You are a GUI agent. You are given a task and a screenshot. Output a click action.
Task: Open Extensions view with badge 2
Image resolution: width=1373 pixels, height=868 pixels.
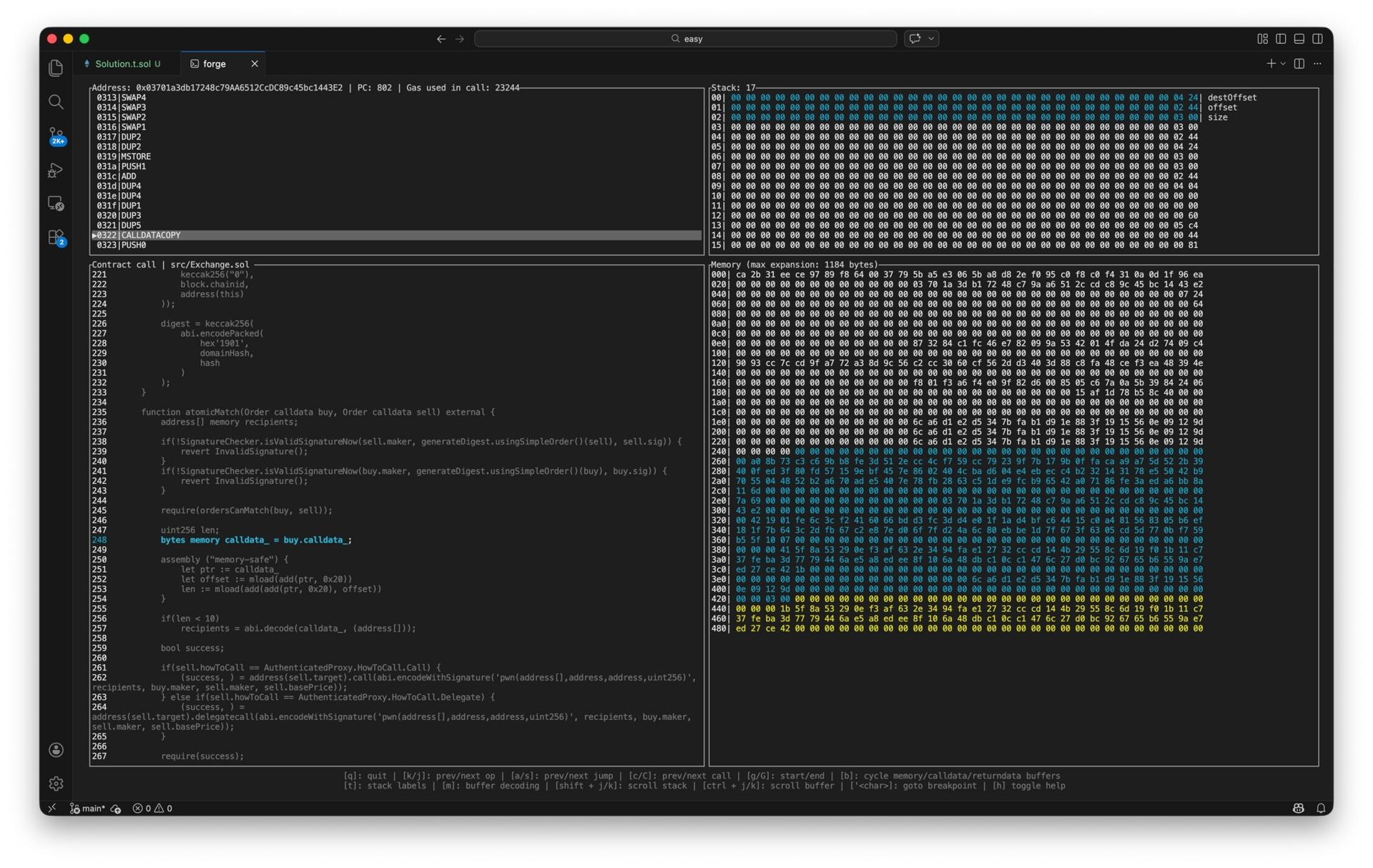(56, 237)
